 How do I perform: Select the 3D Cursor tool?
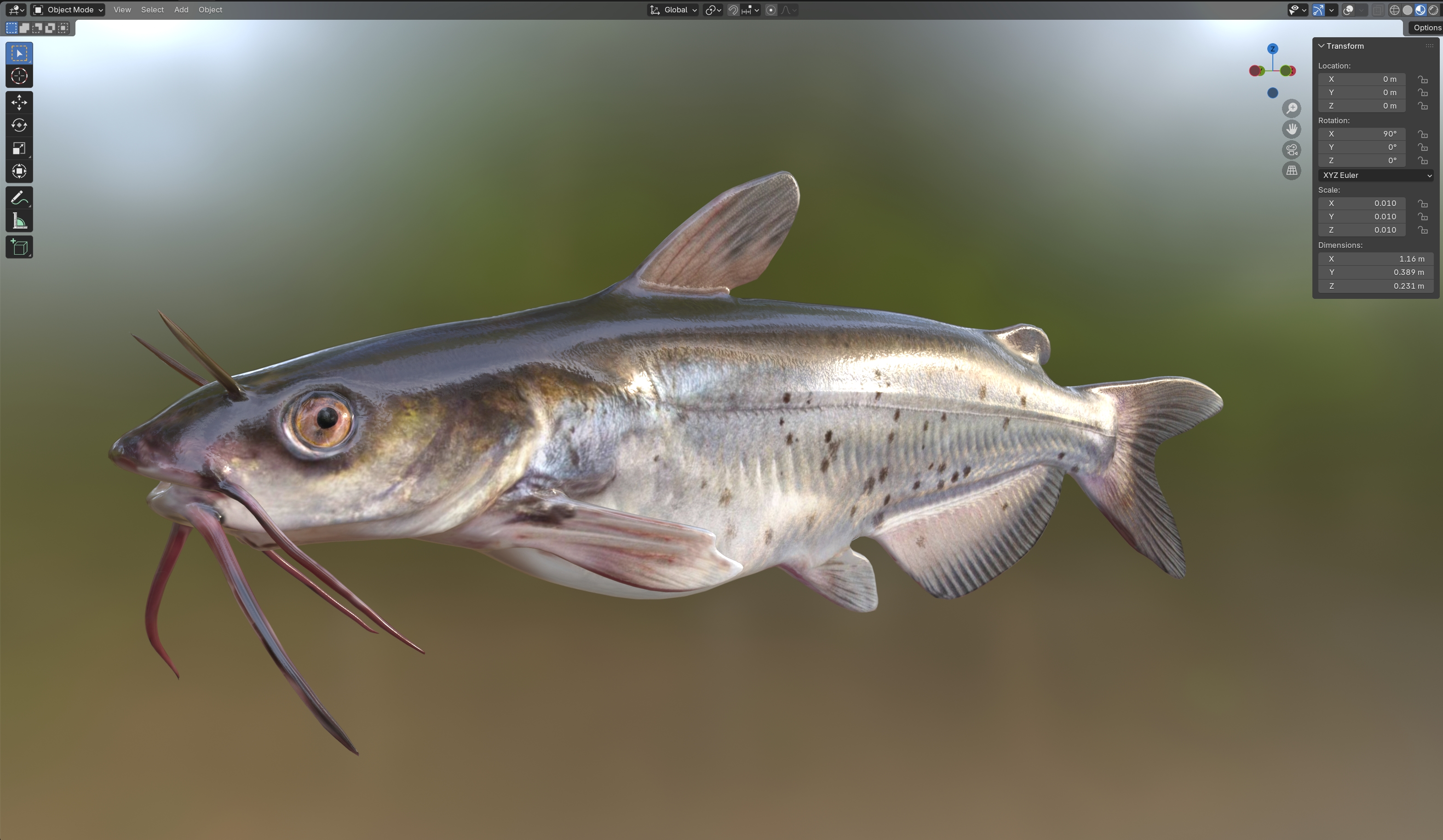[19, 76]
